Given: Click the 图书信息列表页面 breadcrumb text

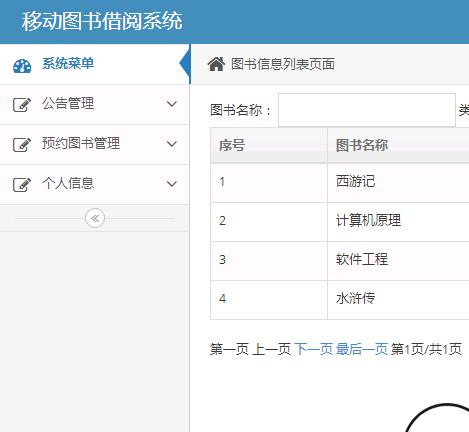Looking at the screenshot, I should click(x=283, y=64).
